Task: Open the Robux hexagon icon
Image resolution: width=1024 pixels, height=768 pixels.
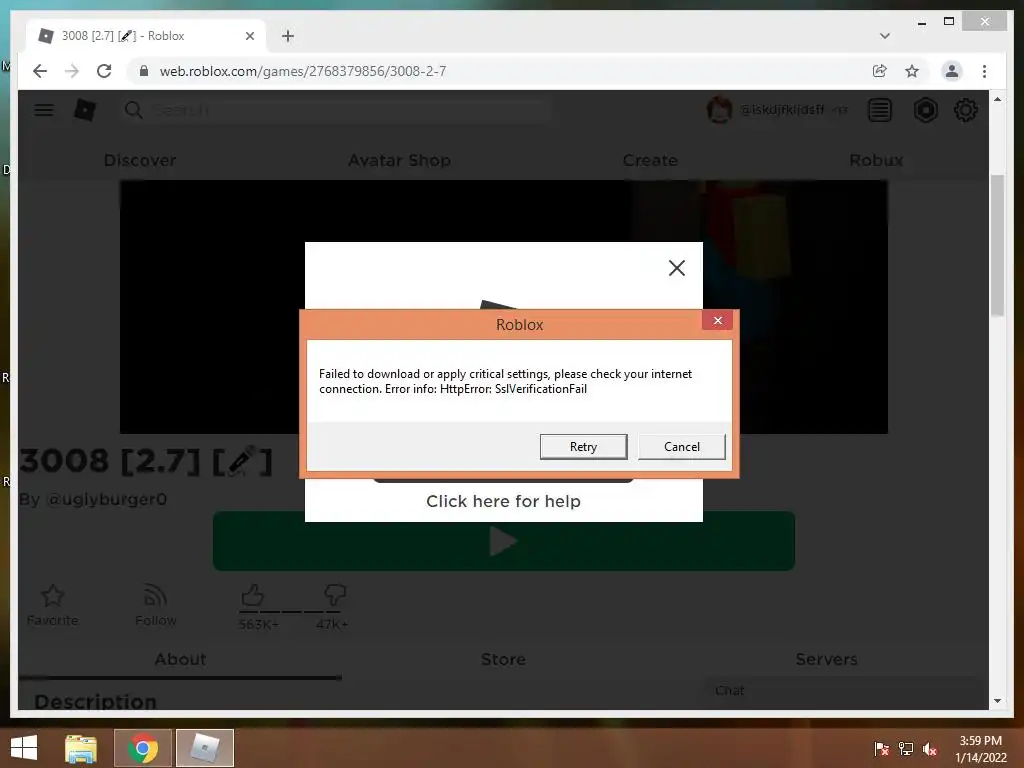Action: pyautogui.click(x=925, y=110)
